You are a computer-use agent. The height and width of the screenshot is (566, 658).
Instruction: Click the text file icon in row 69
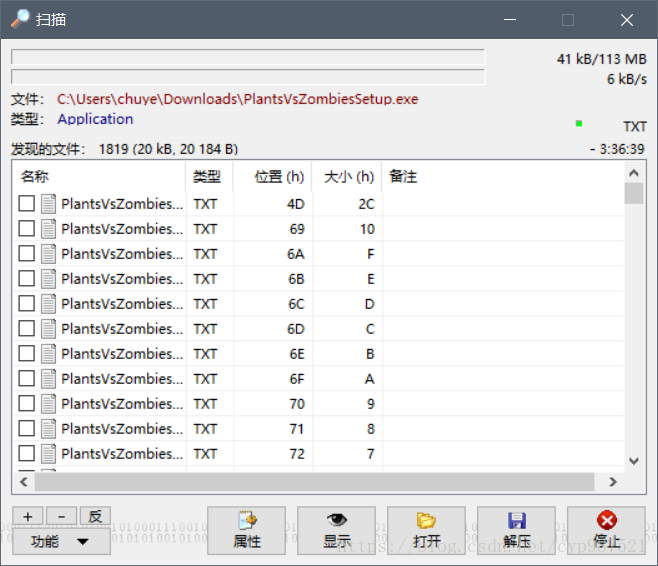pos(48,229)
